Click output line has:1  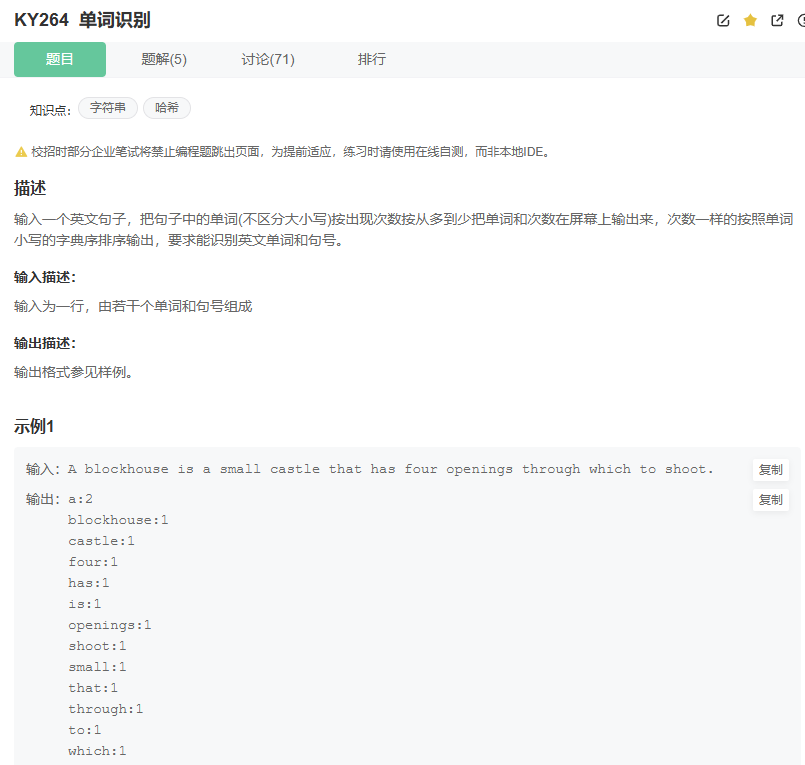[x=89, y=583]
